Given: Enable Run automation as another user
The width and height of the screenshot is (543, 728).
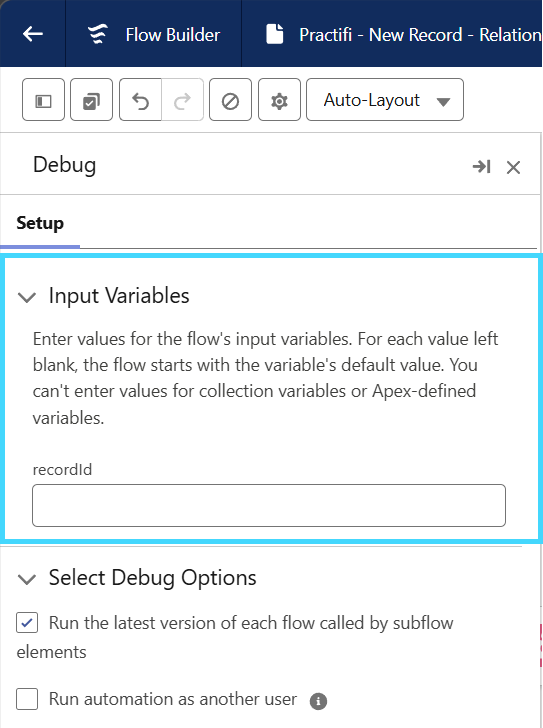Looking at the screenshot, I should (x=27, y=699).
